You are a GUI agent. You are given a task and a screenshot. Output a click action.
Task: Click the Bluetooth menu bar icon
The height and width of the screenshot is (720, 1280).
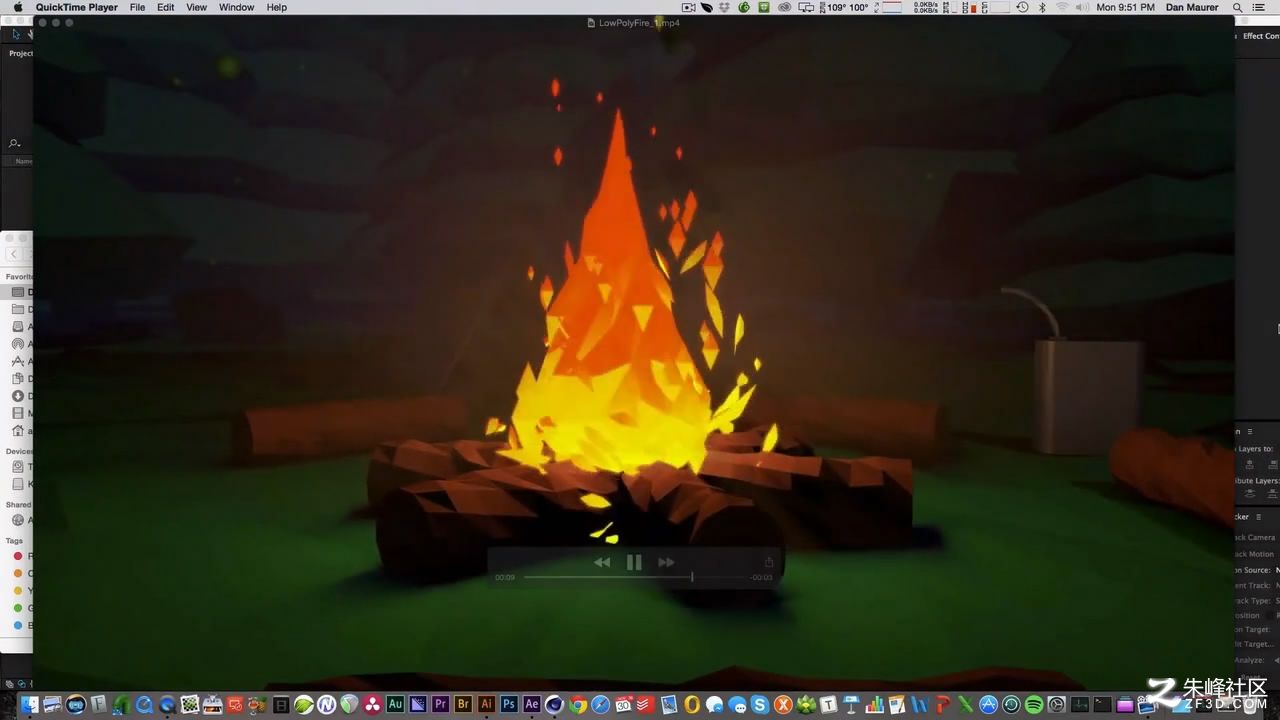1041,7
